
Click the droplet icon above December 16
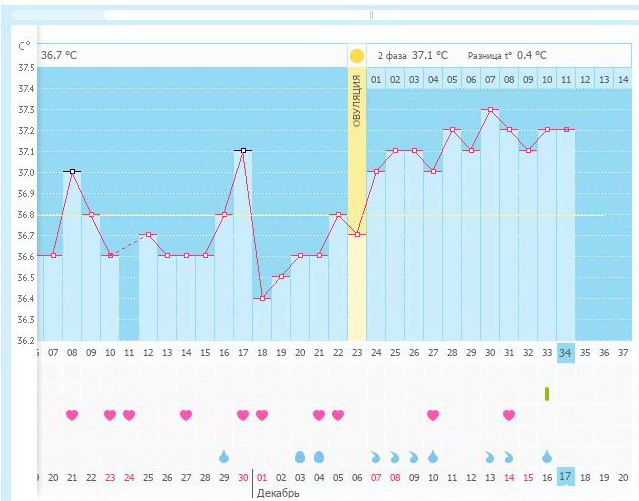[547, 456]
